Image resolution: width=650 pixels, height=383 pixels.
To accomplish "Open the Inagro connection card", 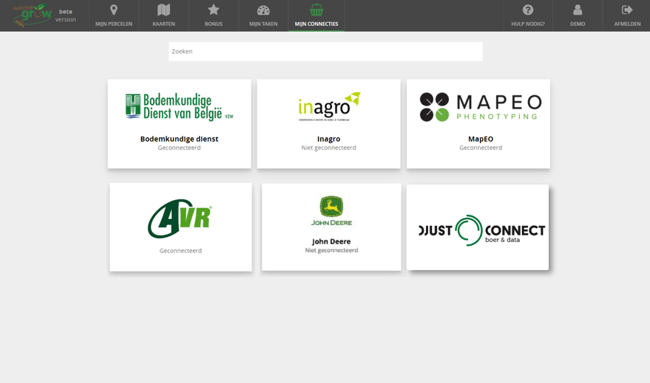I will click(x=328, y=124).
